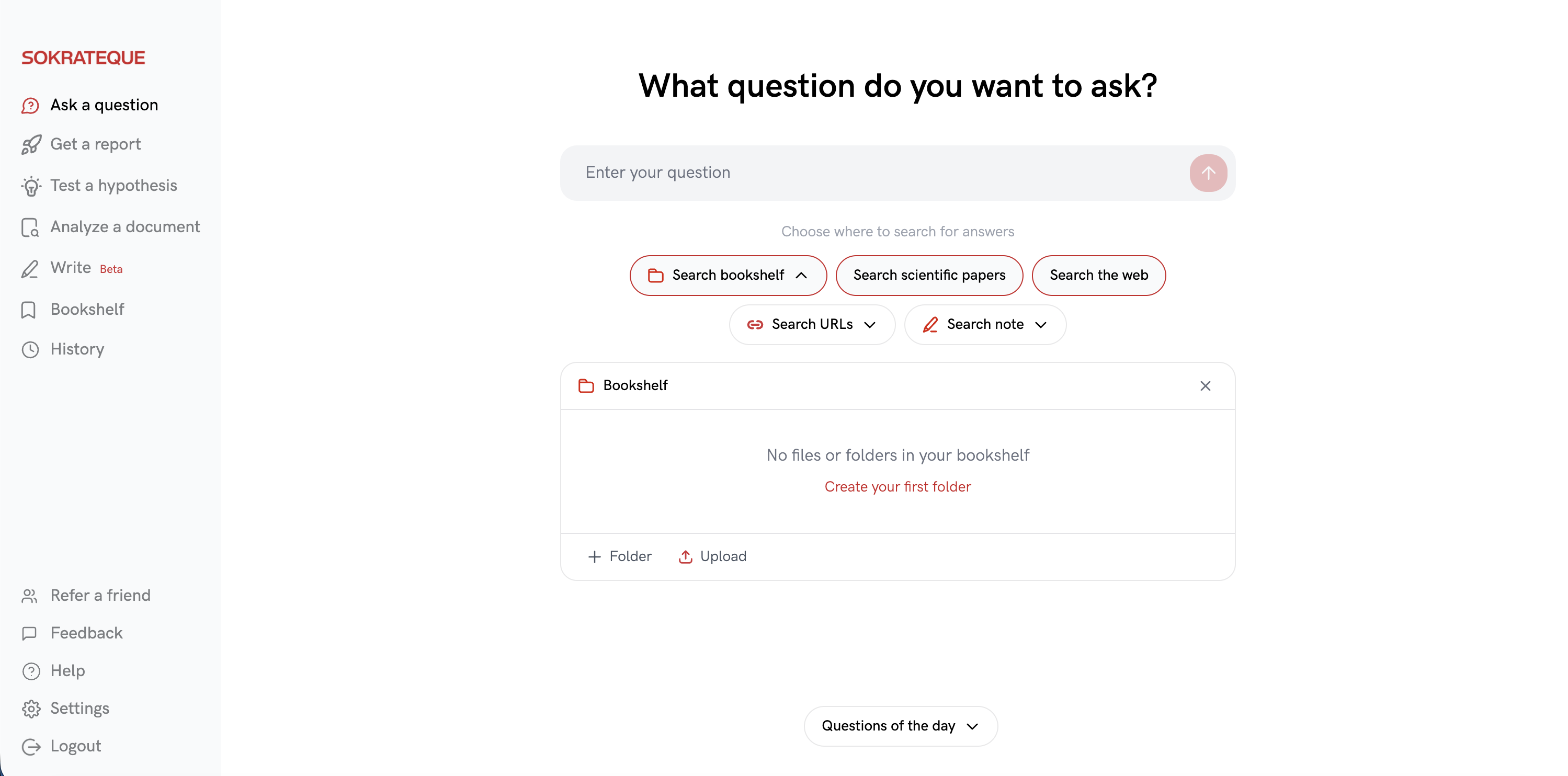Screen dimensions: 1568x776
Task: Click the Test a hypothesis lightbulb icon
Action: coord(30,186)
